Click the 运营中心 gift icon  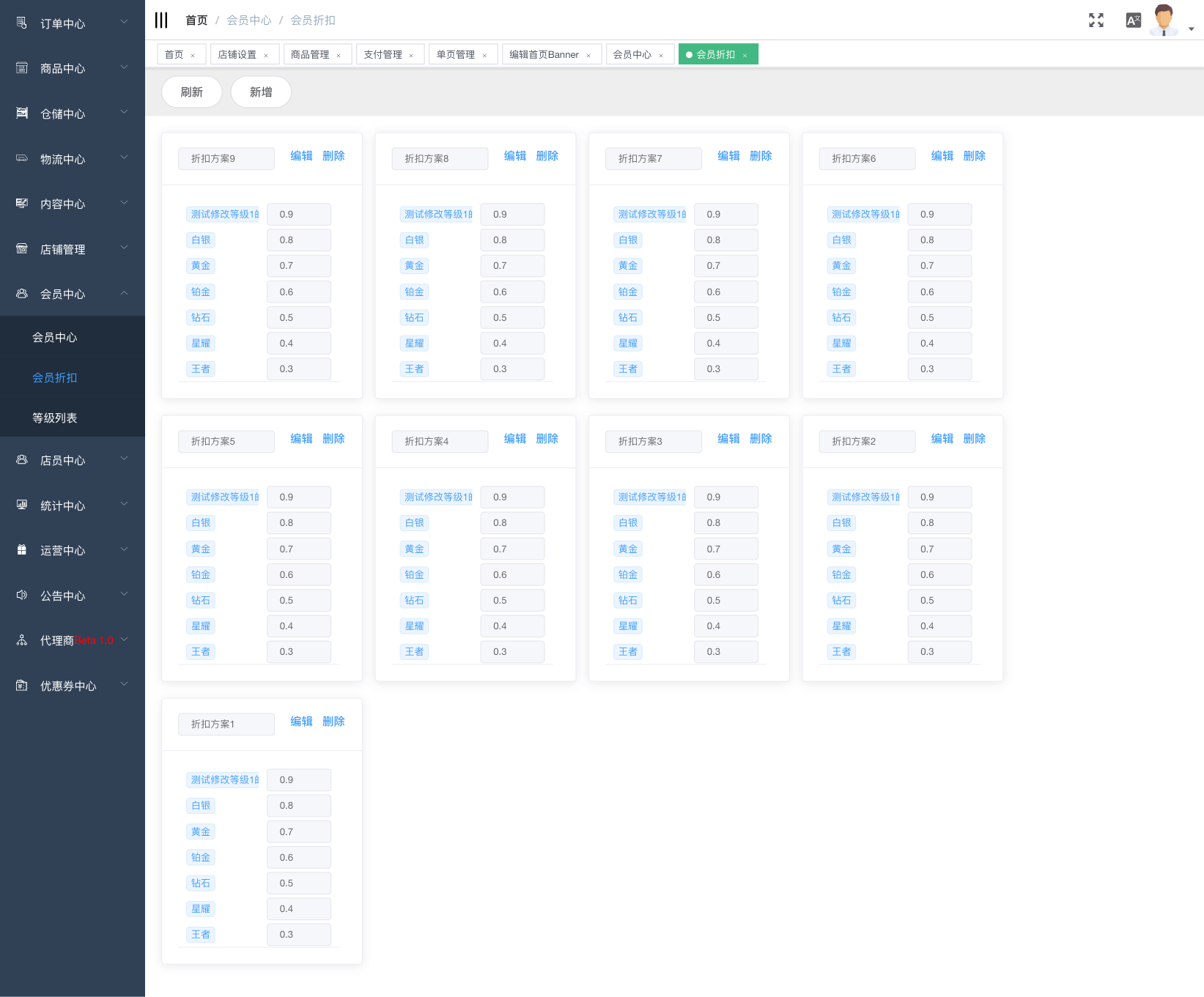click(x=22, y=550)
